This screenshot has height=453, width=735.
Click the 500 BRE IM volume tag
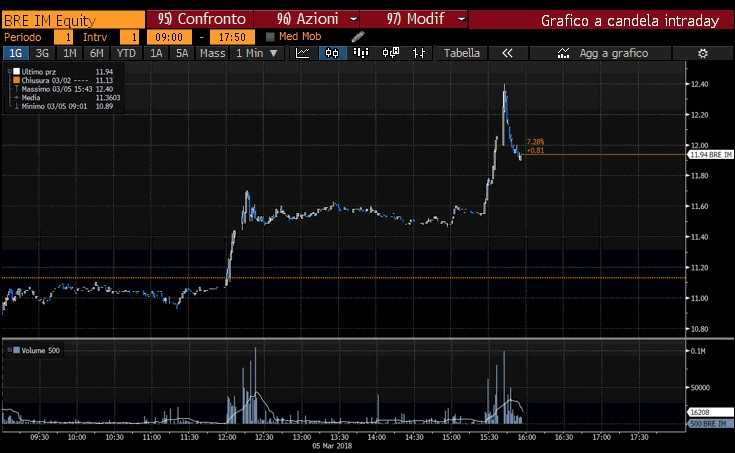710,423
